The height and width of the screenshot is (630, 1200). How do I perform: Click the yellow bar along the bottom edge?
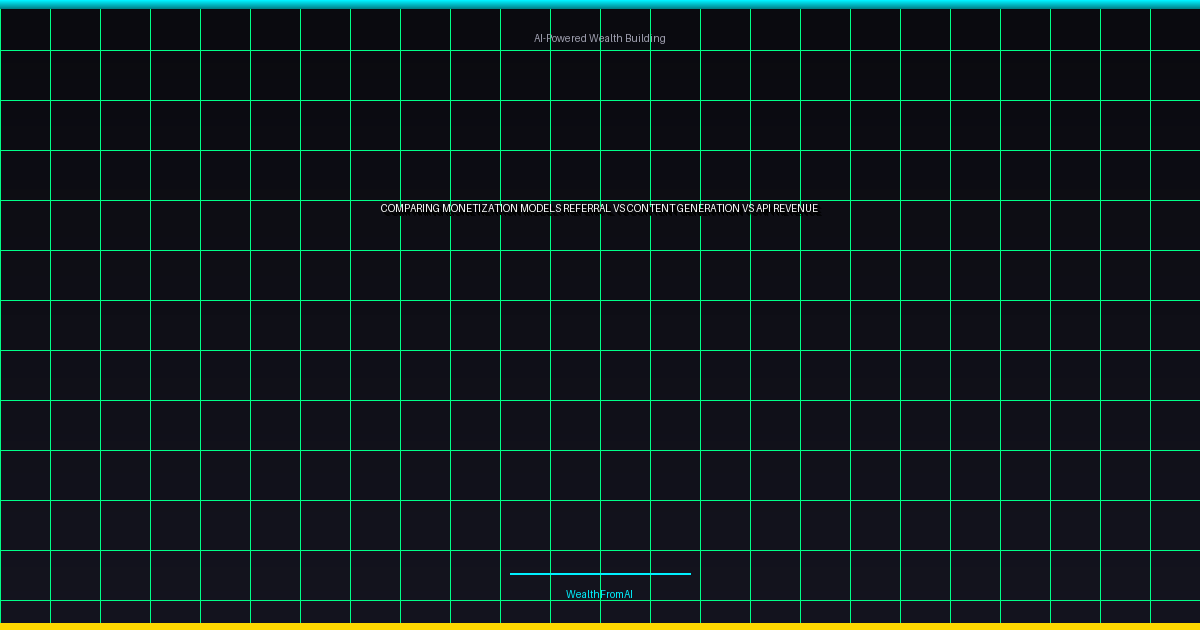[600, 626]
